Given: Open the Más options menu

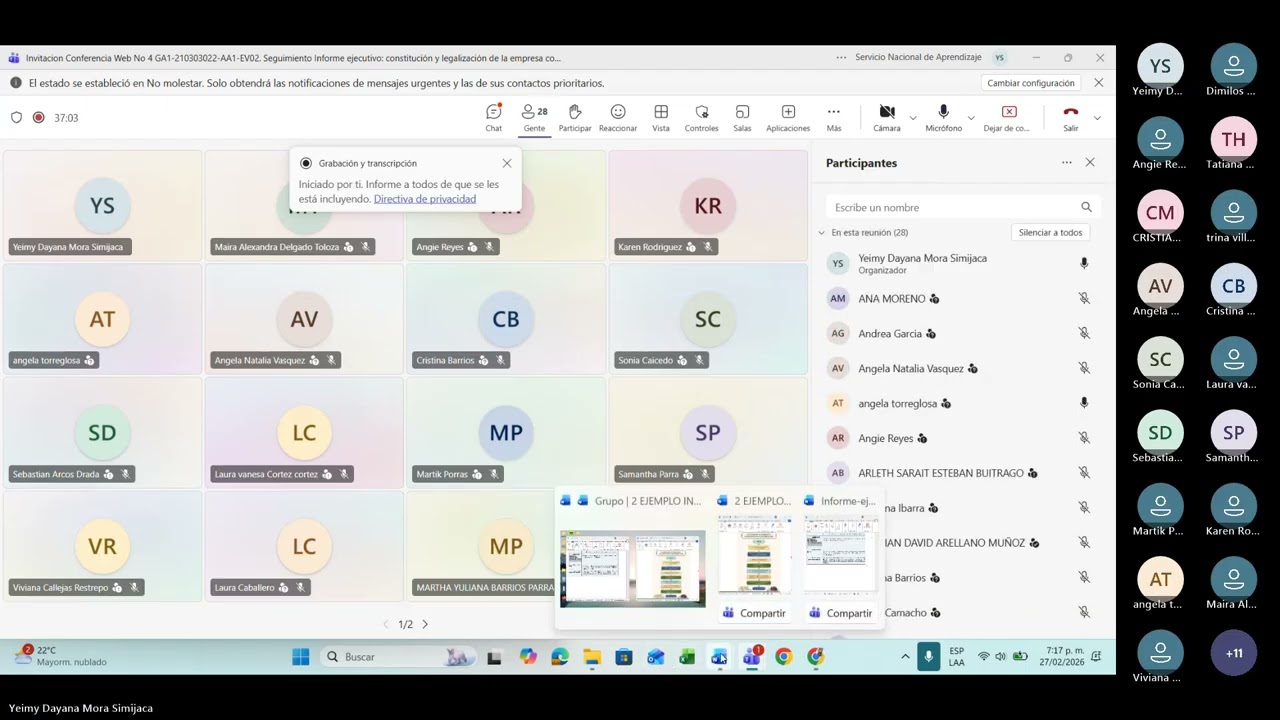Looking at the screenshot, I should click(834, 117).
